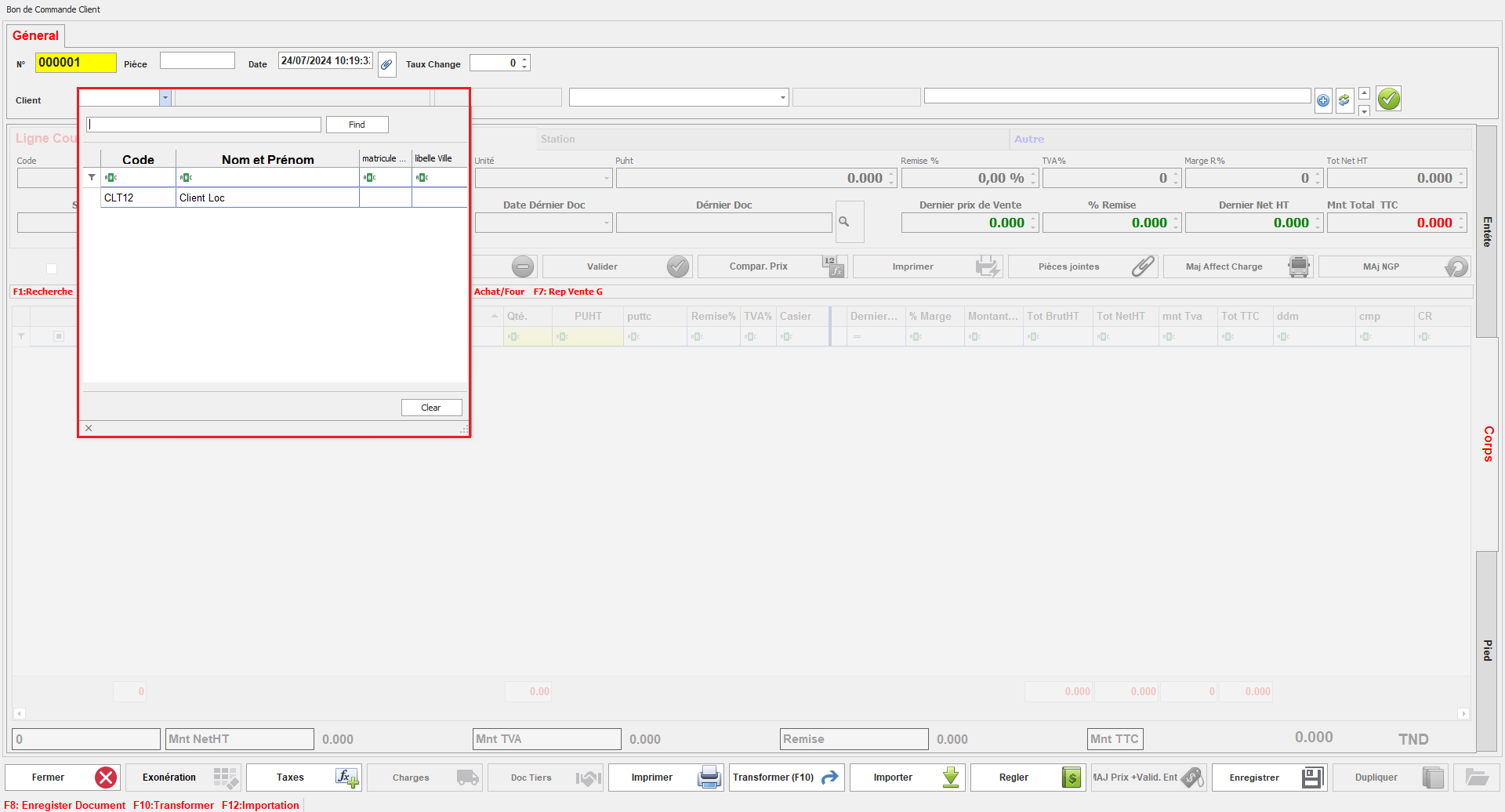Click the Charges button
This screenshot has width=1505, height=812.
[425, 778]
